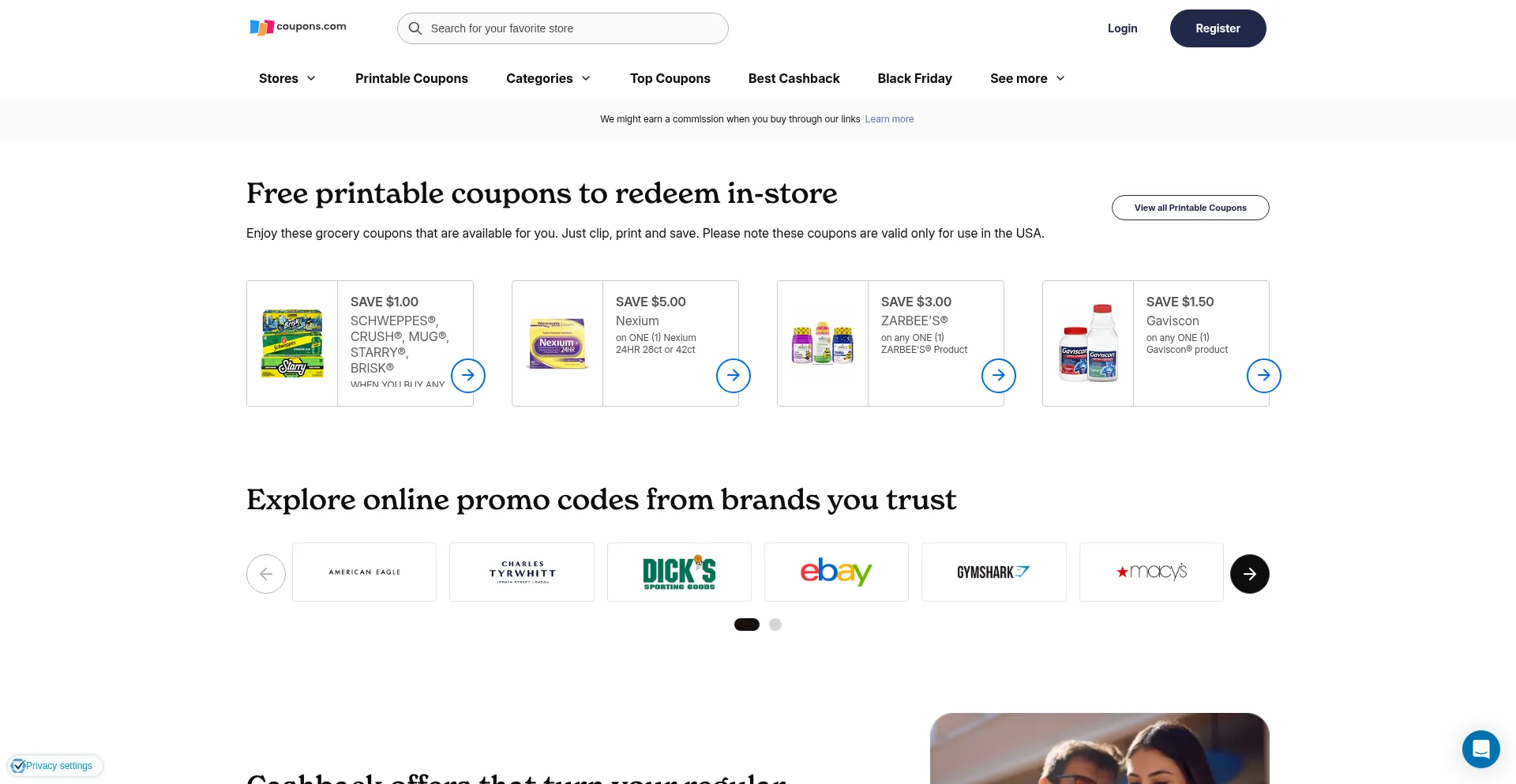Viewport: 1516px width, 784px height.
Task: Open the Gaviscon coupon arrow button
Action: coord(1264,375)
